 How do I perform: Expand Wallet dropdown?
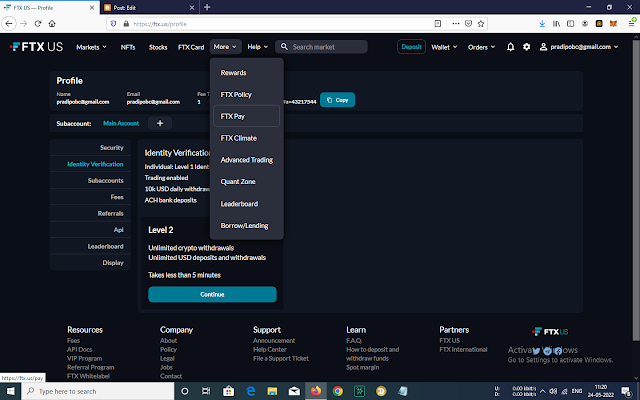(x=444, y=47)
